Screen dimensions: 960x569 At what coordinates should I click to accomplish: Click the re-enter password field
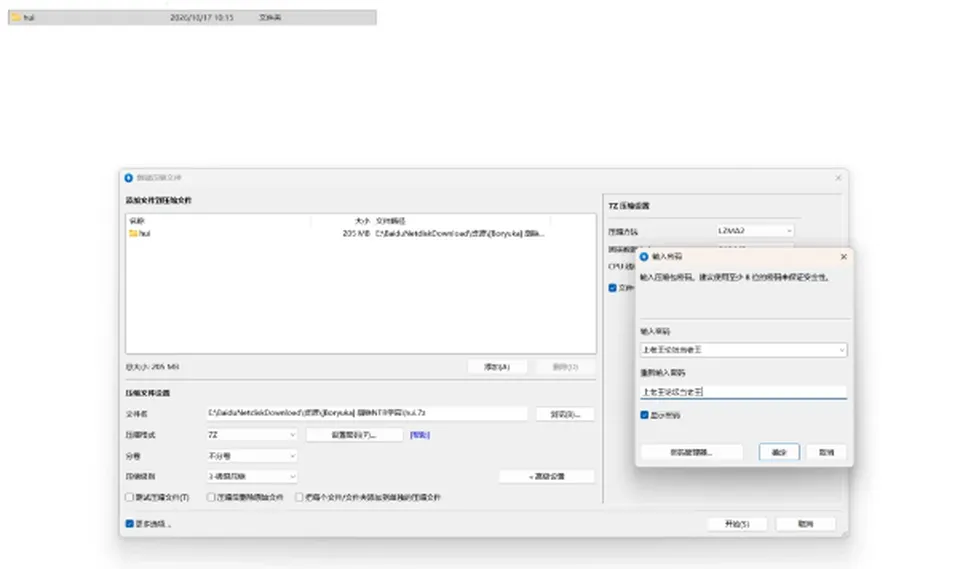click(x=743, y=392)
